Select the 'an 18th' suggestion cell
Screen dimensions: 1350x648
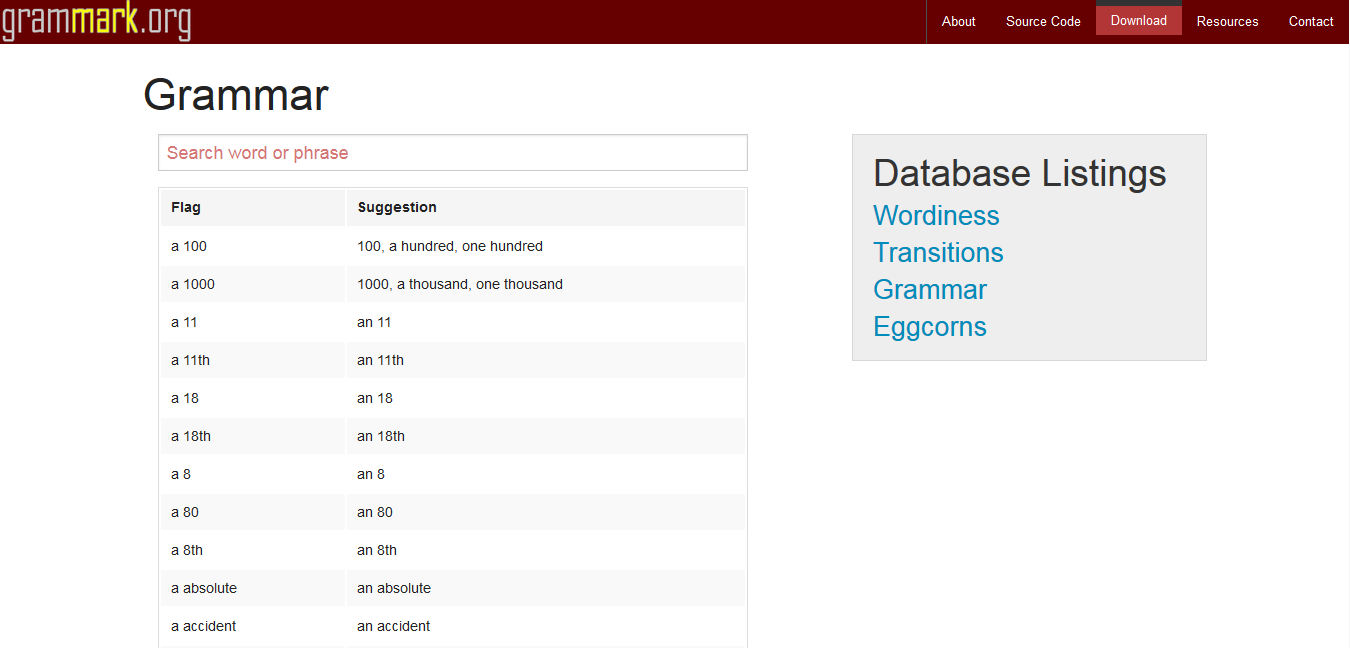coord(546,436)
